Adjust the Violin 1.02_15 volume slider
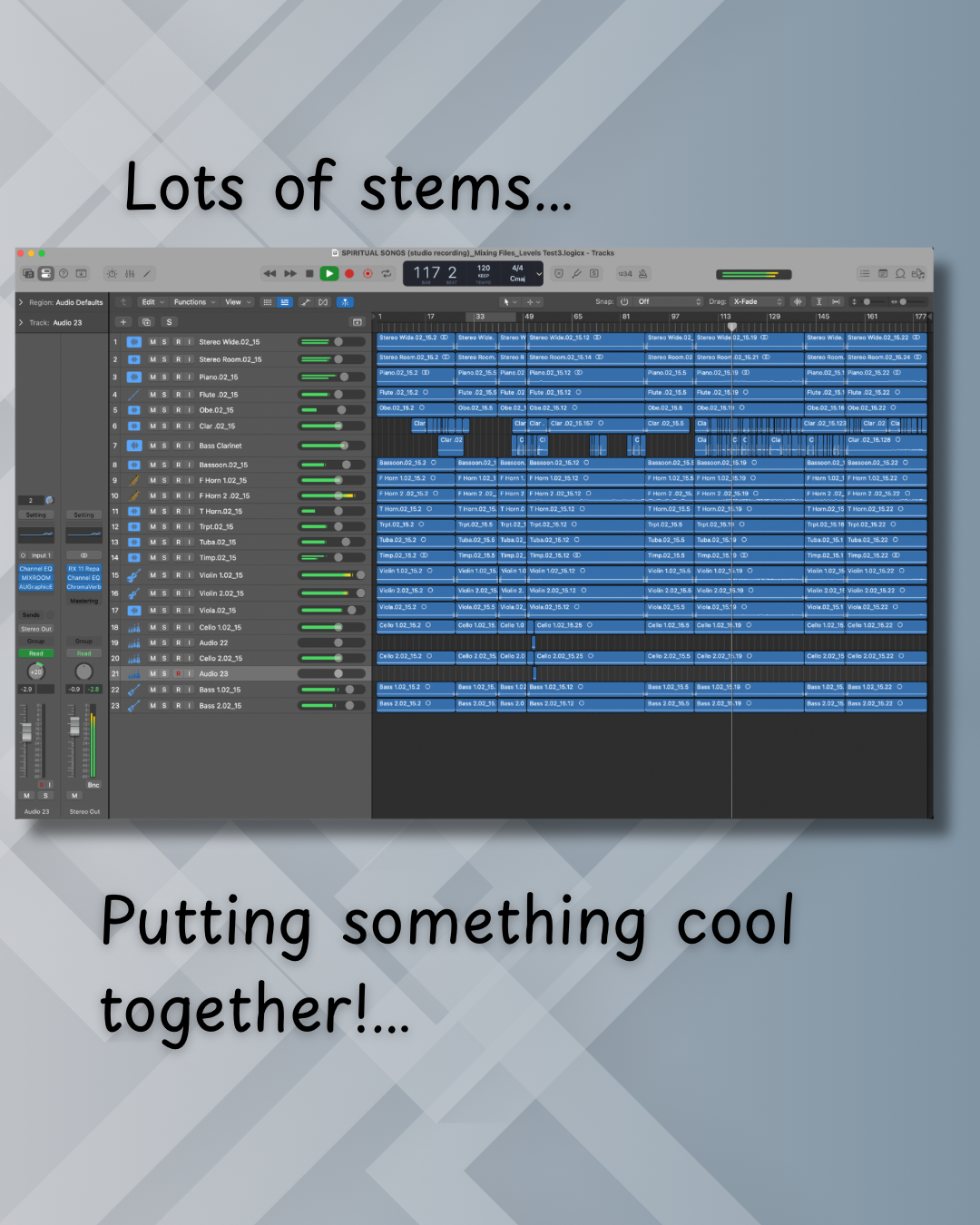This screenshot has width=980, height=1225. [332, 575]
